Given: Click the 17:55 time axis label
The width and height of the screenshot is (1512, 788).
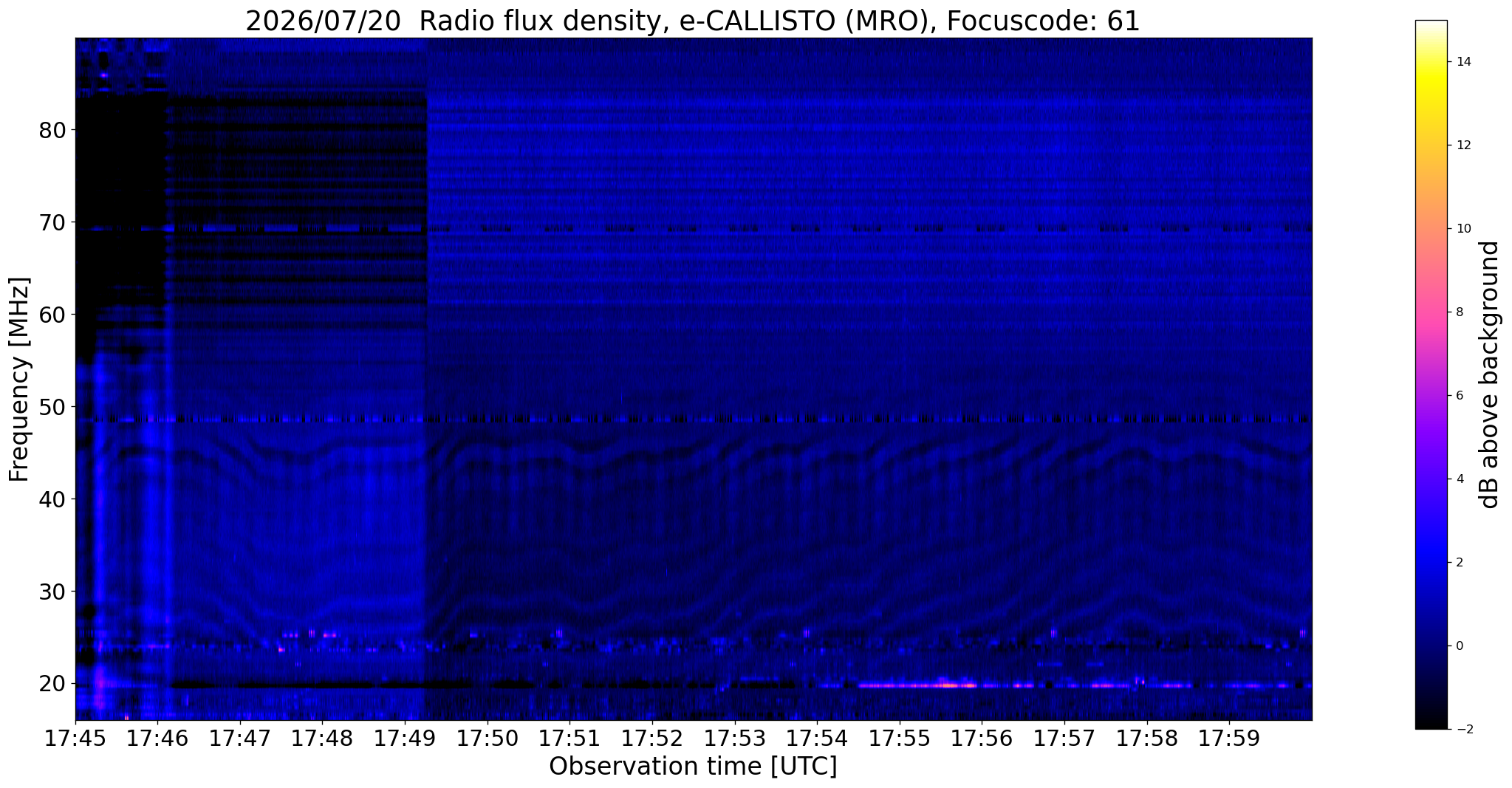Looking at the screenshot, I should click(x=900, y=739).
